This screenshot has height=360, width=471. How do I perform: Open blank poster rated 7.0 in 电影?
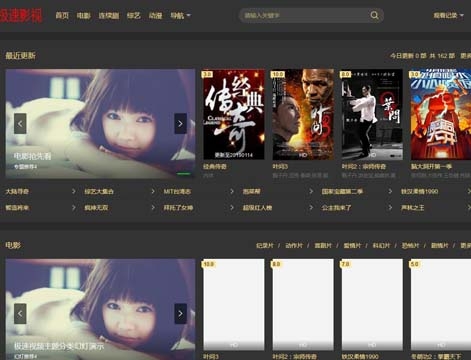click(372, 304)
